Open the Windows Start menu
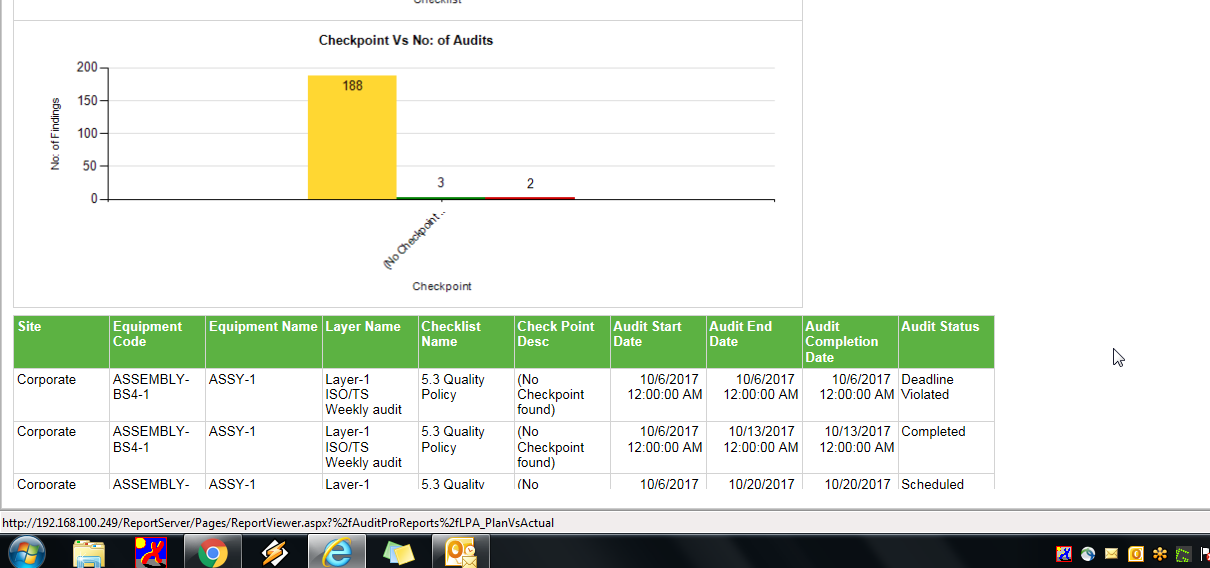This screenshot has width=1210, height=568. 27,552
